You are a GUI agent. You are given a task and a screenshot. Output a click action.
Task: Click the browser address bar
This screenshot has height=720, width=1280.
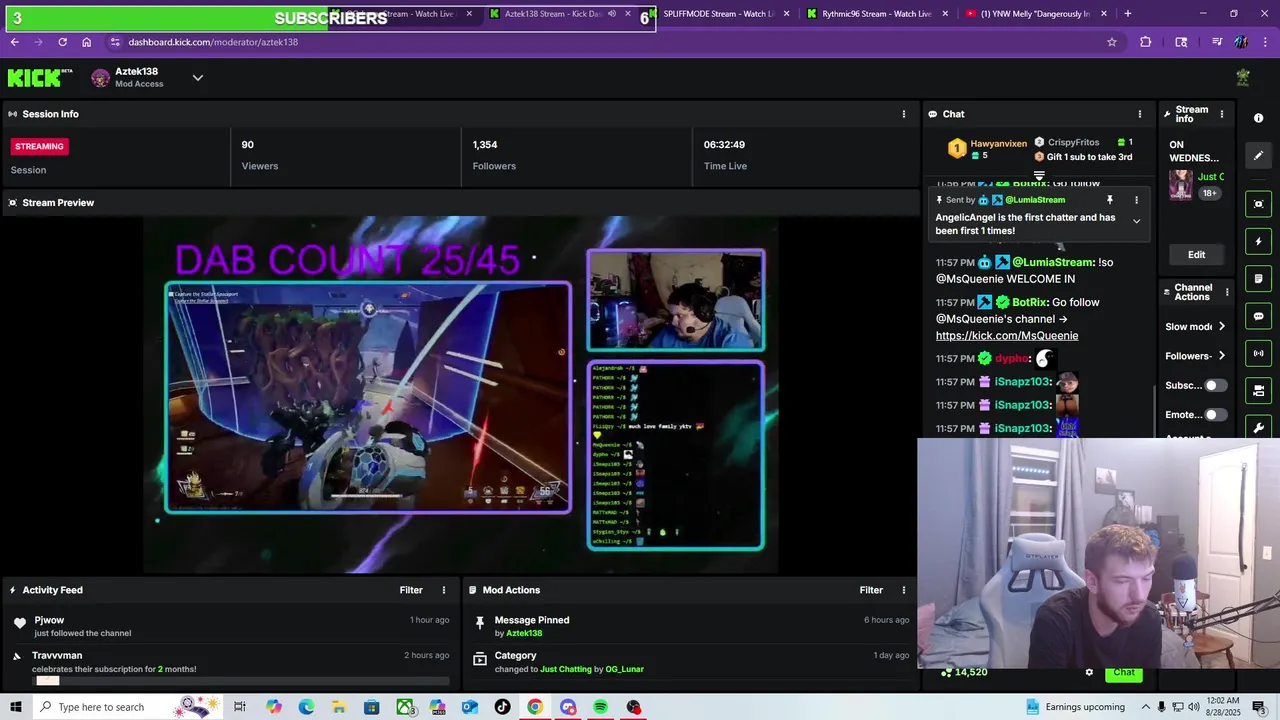600,42
